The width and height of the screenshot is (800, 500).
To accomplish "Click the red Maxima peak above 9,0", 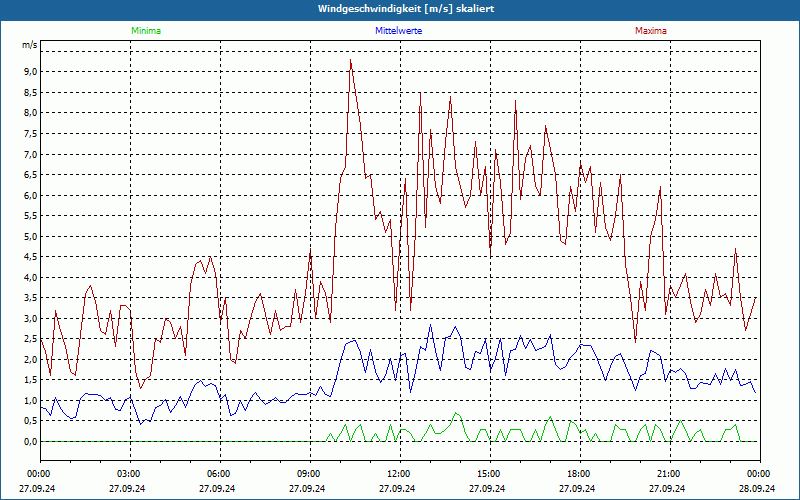I will click(x=351, y=60).
